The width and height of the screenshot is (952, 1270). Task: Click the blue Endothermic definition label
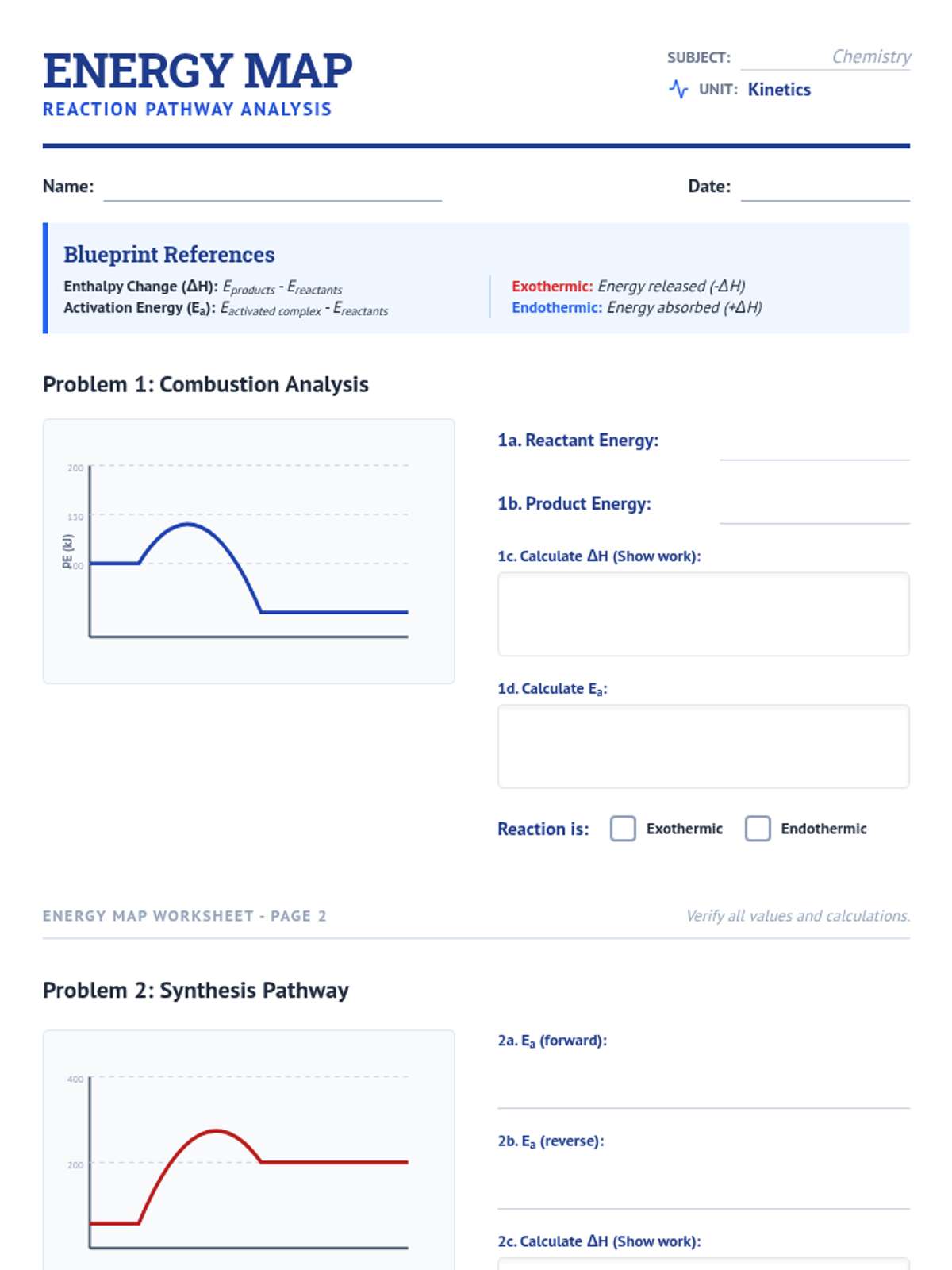click(x=556, y=307)
